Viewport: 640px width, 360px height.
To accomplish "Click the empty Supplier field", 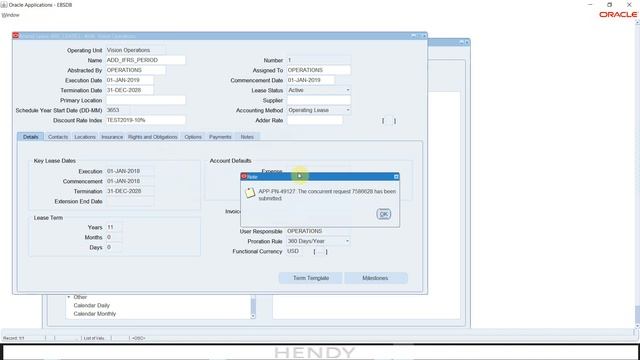I will click(x=318, y=100).
